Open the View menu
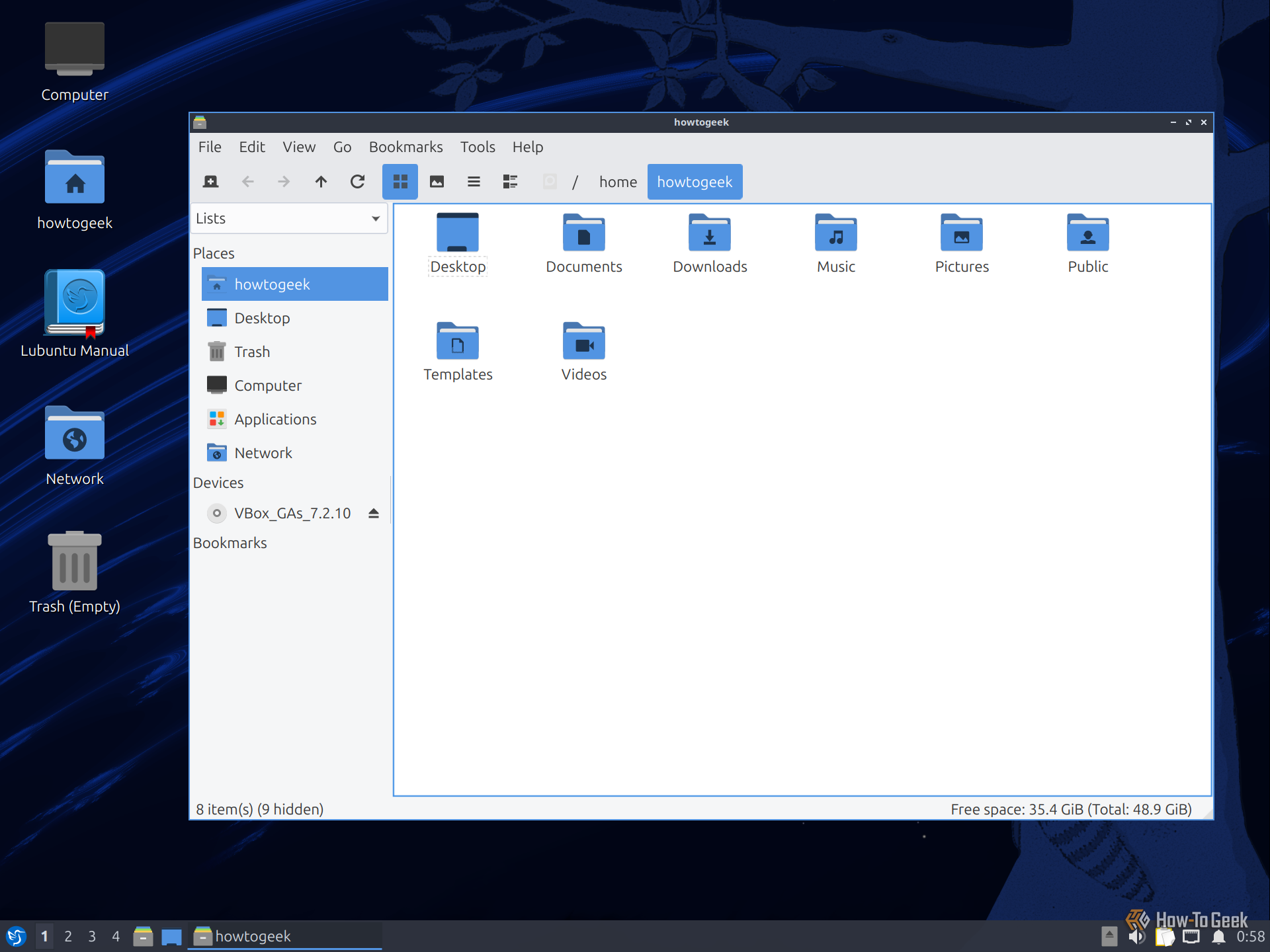Screen dimensions: 1270x952 pos(299,147)
